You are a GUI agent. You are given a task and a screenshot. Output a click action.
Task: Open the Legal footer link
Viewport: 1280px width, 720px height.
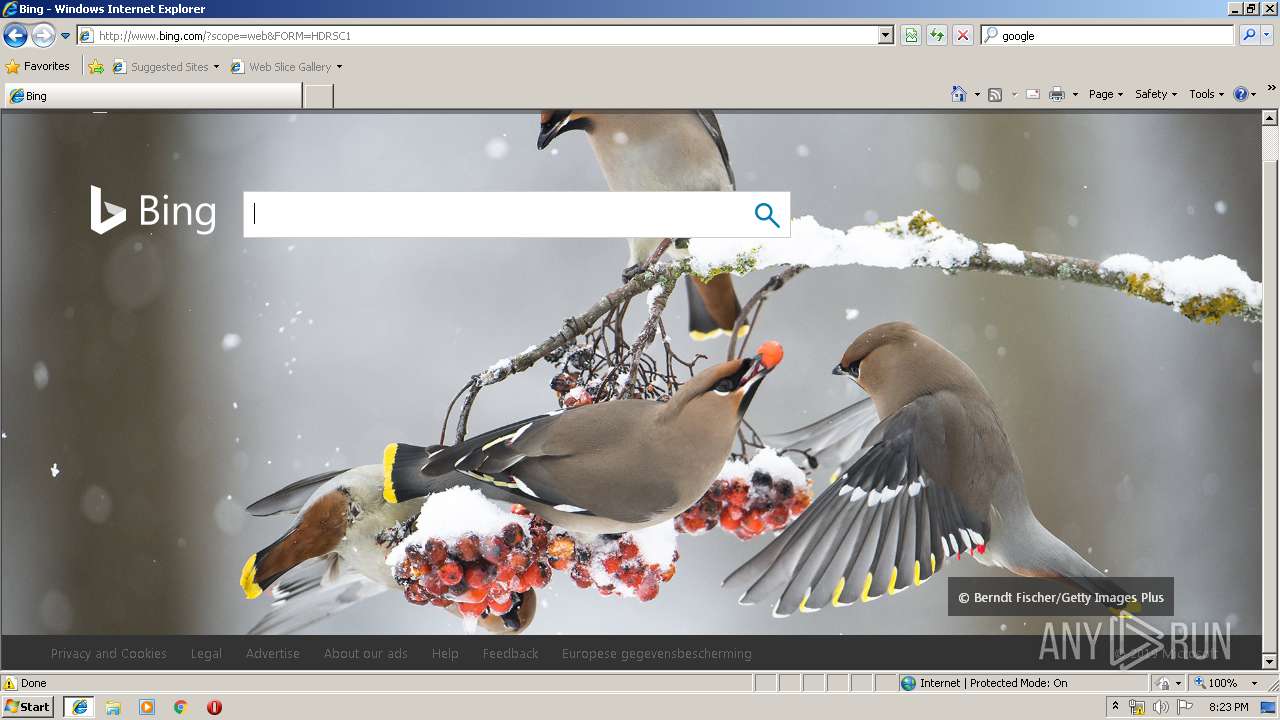click(206, 653)
